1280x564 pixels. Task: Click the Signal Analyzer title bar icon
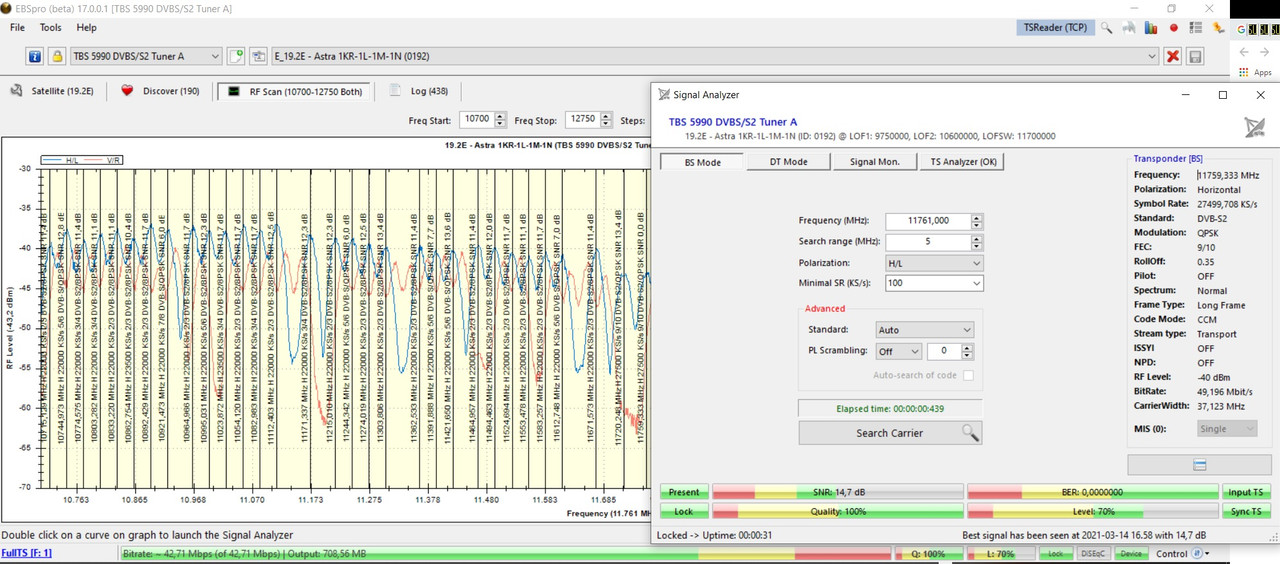[664, 95]
